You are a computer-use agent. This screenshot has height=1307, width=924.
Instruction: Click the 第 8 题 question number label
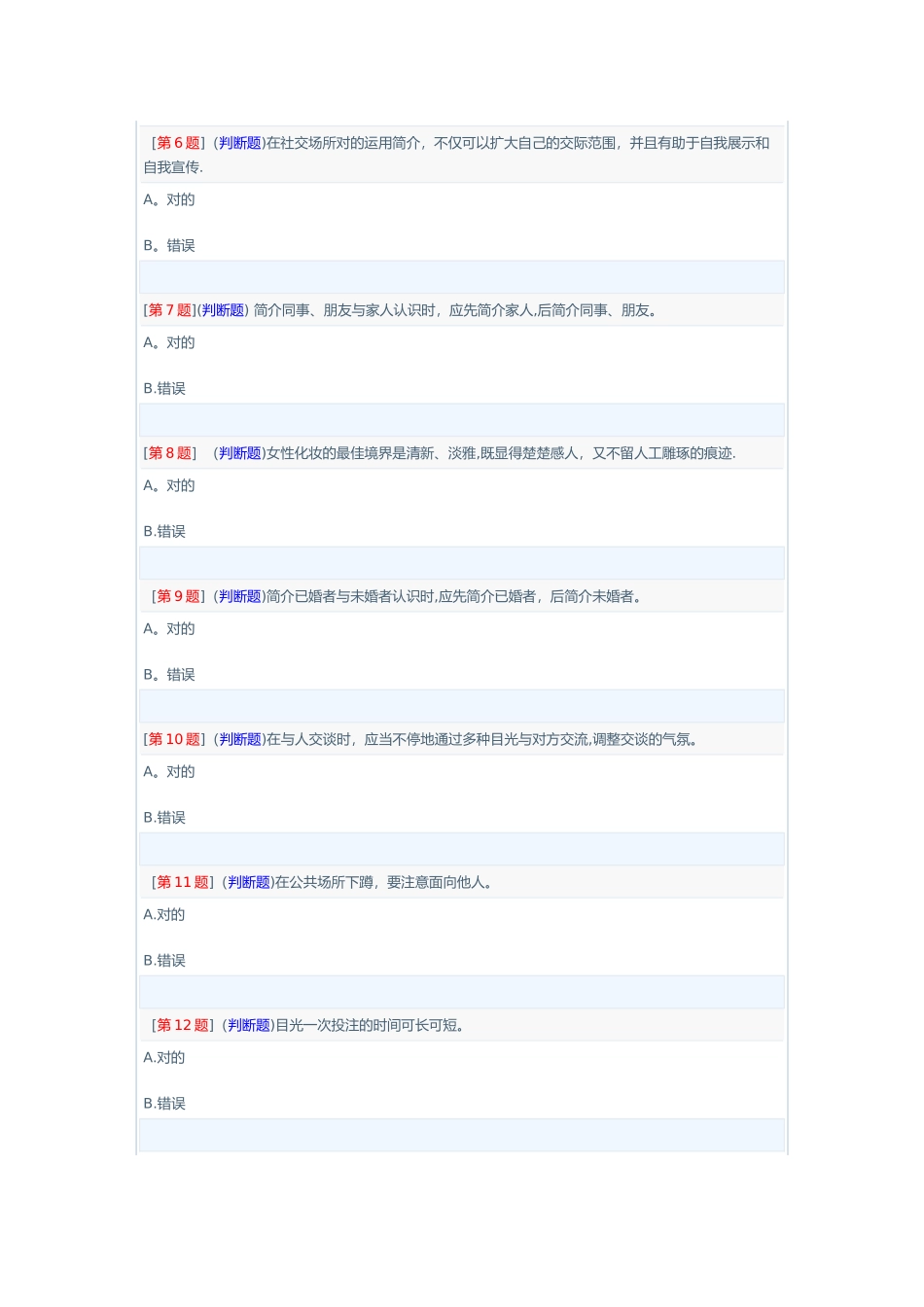[x=170, y=453]
